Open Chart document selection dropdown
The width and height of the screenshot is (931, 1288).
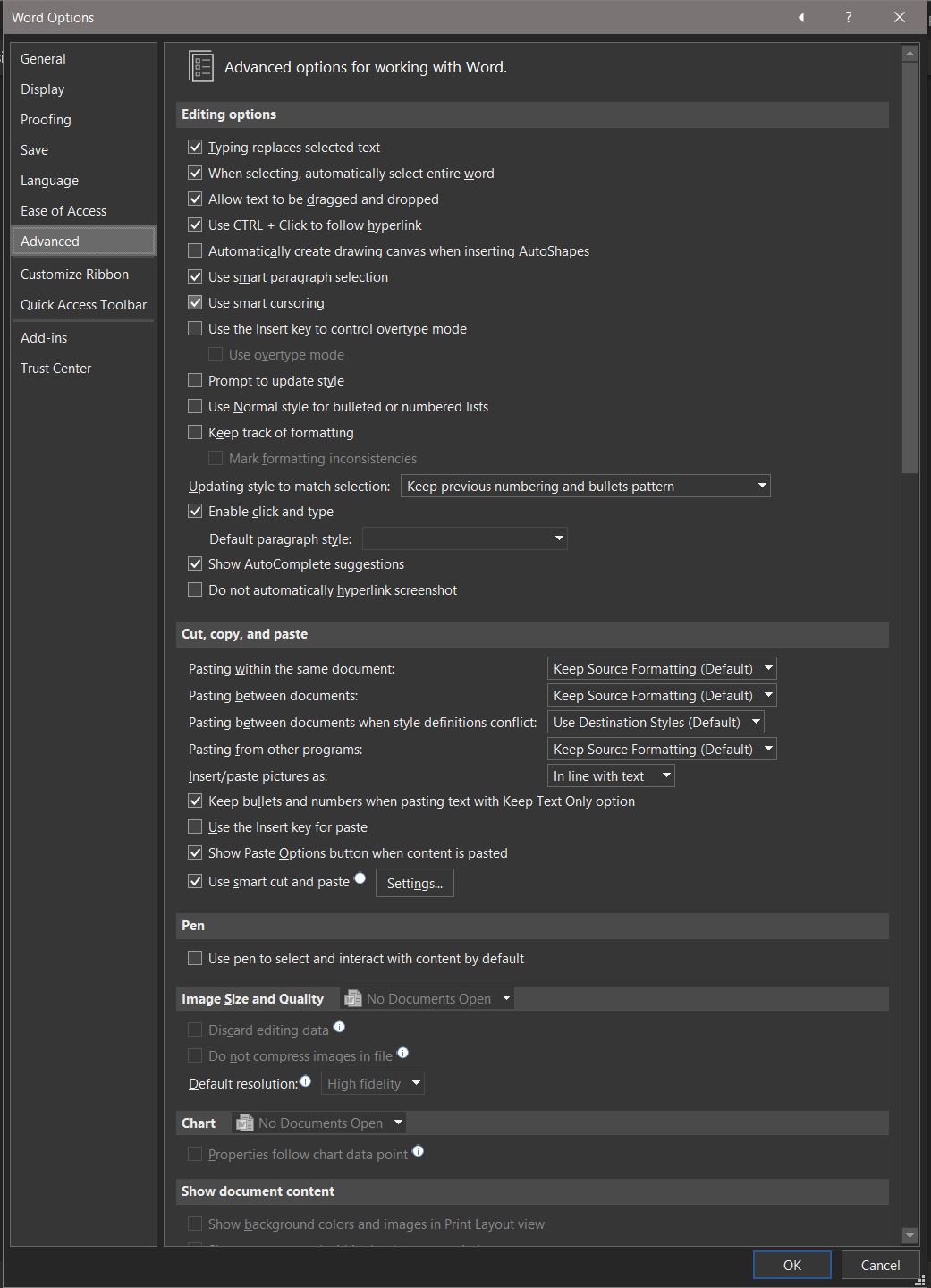(x=318, y=1123)
